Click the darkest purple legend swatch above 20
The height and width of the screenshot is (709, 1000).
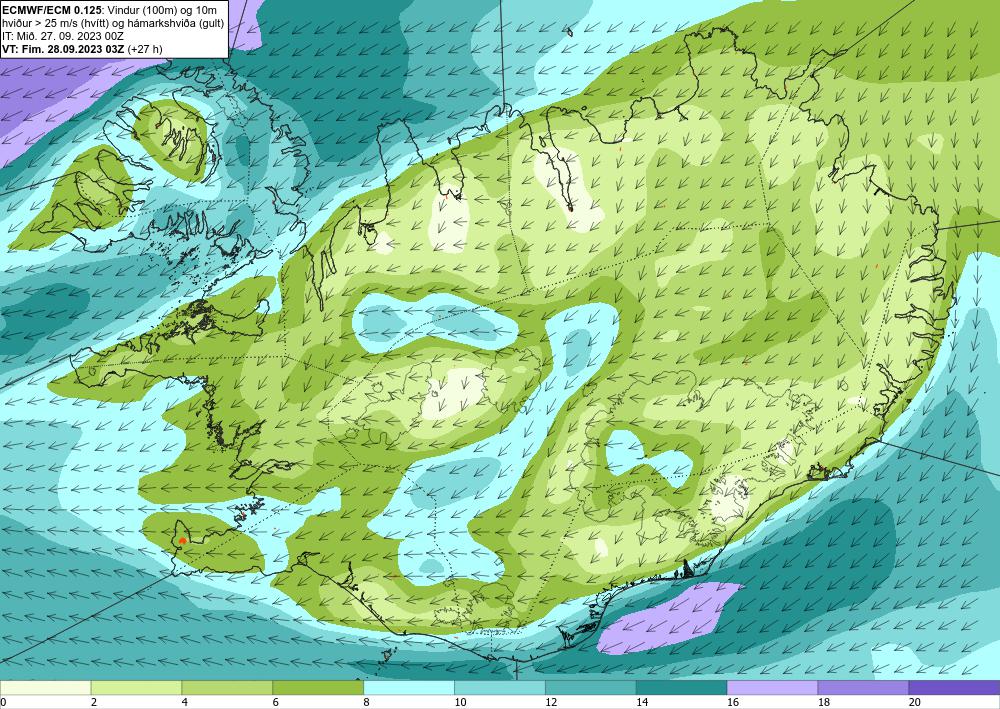point(954,687)
